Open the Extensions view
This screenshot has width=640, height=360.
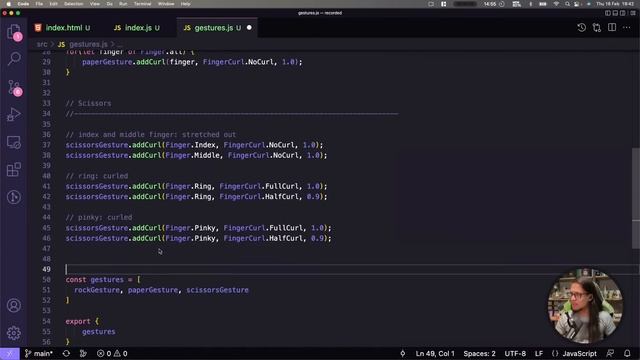(x=14, y=169)
